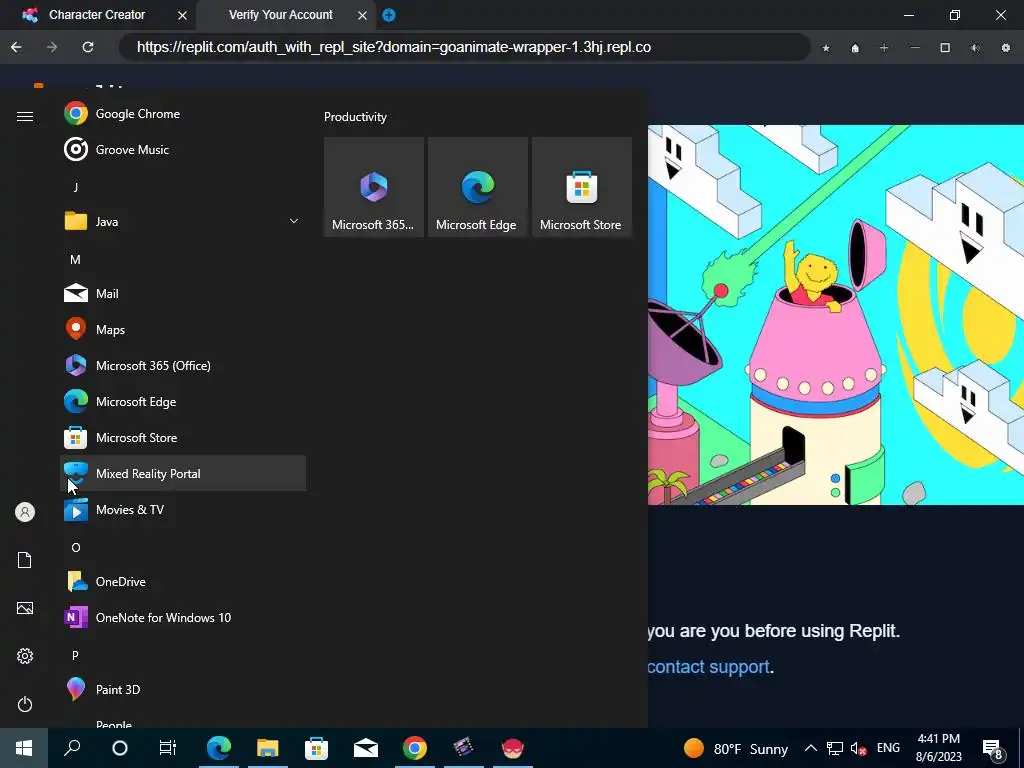This screenshot has height=768, width=1024.
Task: Close the Character Creator tab
Action: [182, 15]
